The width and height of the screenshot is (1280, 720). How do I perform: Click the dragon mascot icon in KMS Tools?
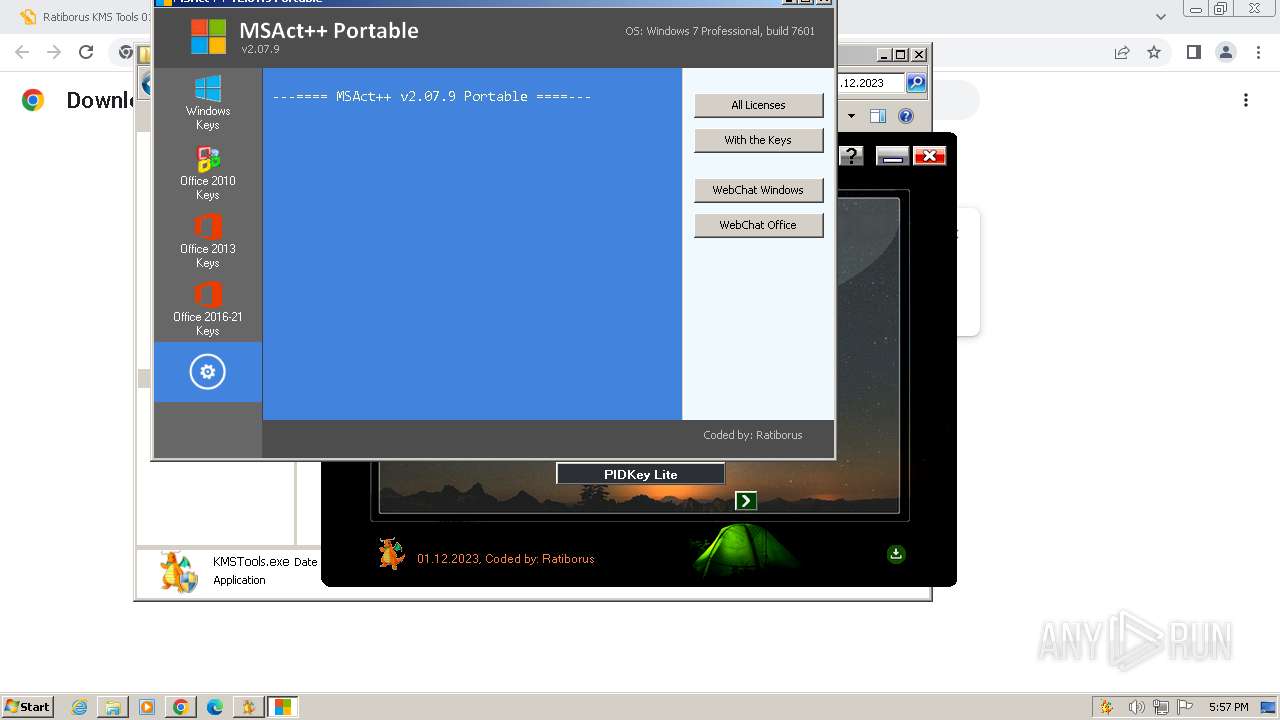(x=391, y=553)
